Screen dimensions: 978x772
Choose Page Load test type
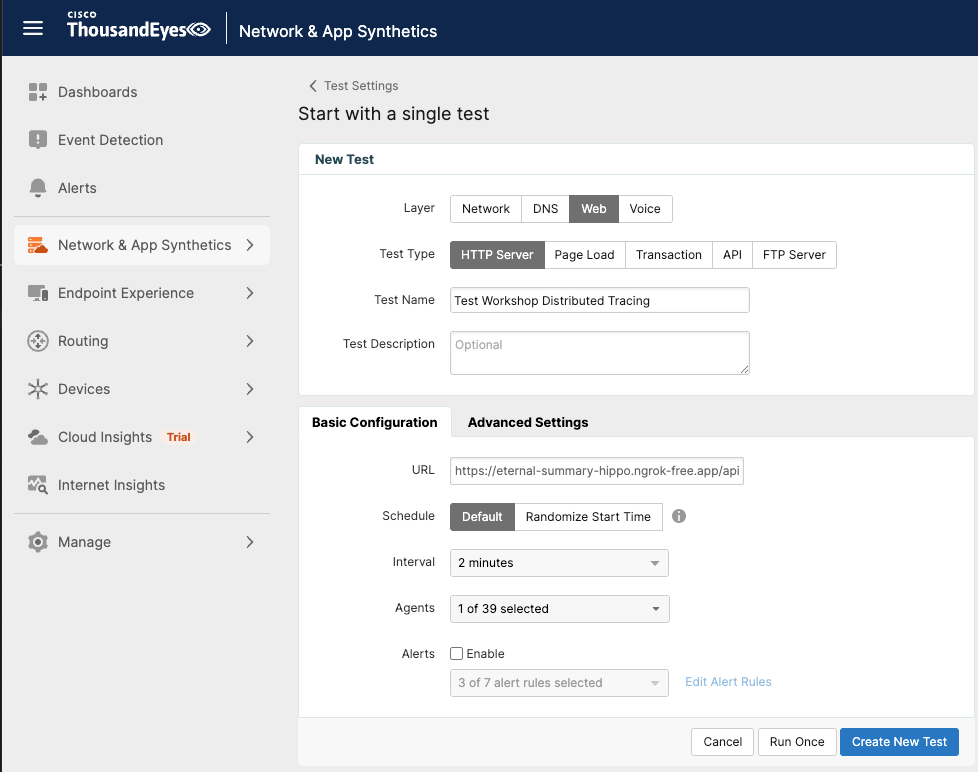(x=584, y=255)
